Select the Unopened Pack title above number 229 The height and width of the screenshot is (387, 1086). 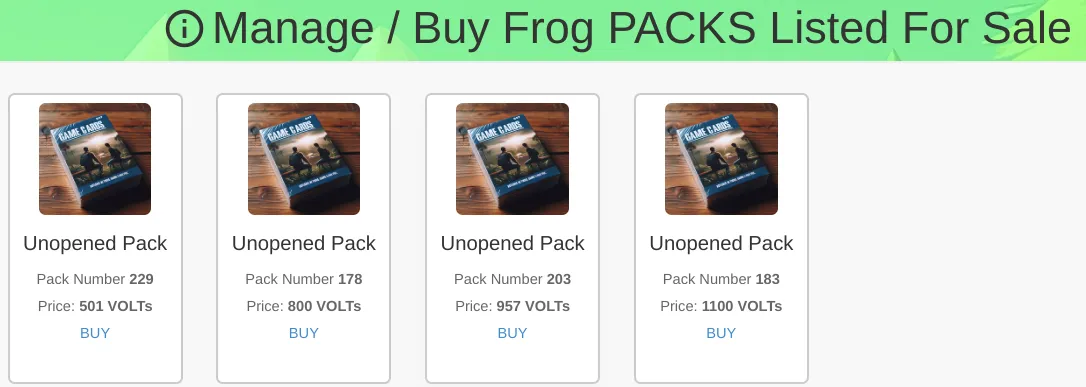[95, 244]
